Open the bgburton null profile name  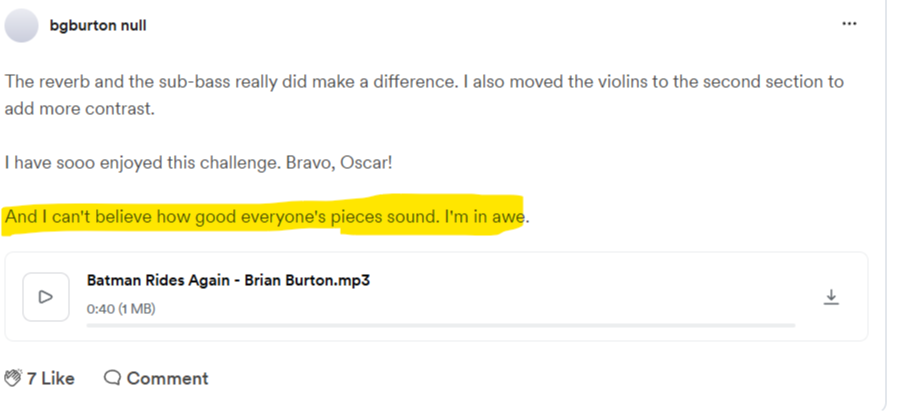tap(98, 25)
